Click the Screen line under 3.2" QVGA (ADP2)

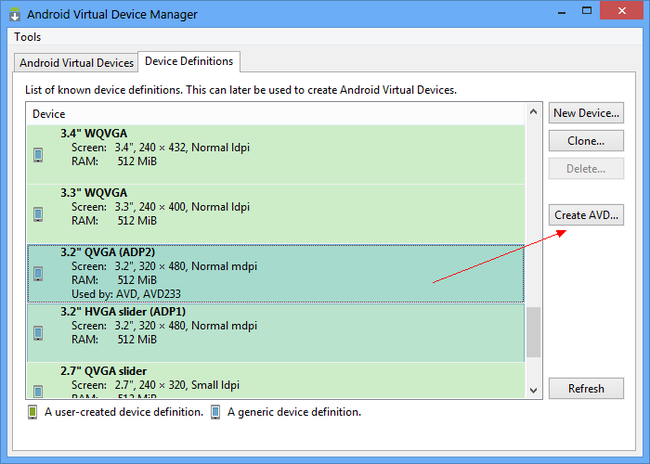(x=164, y=266)
